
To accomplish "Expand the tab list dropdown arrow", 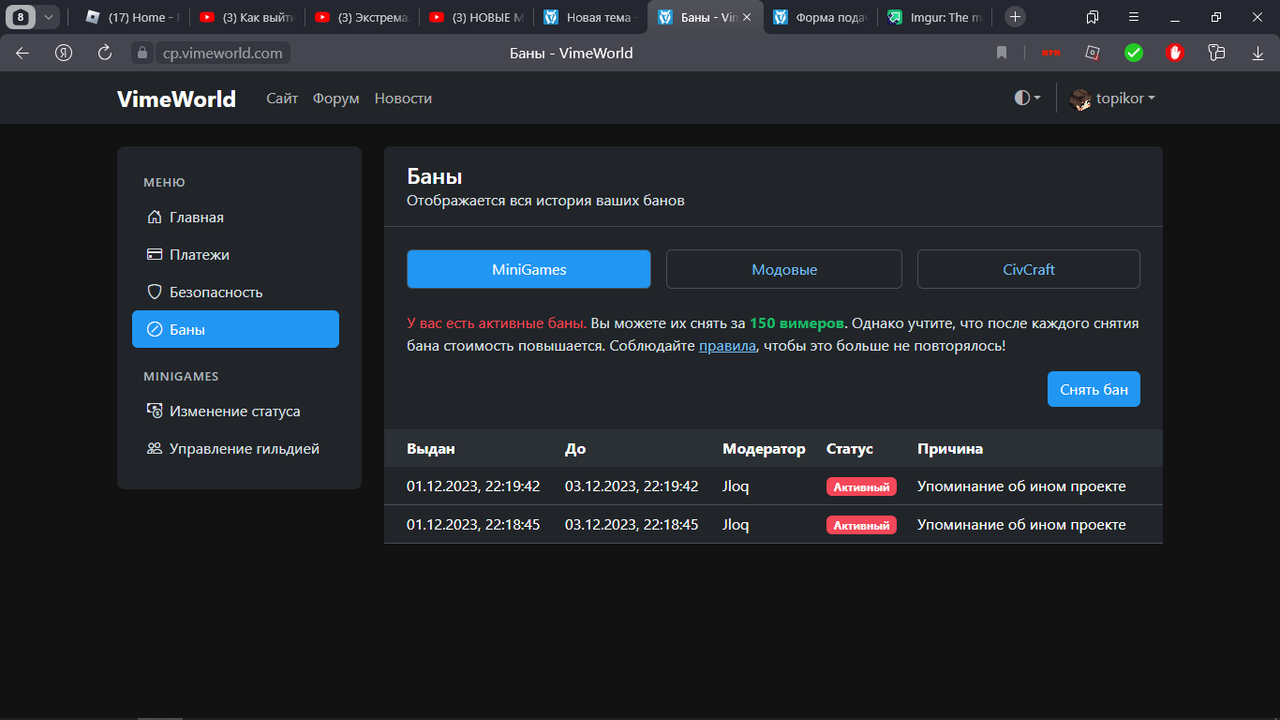I will (47, 17).
